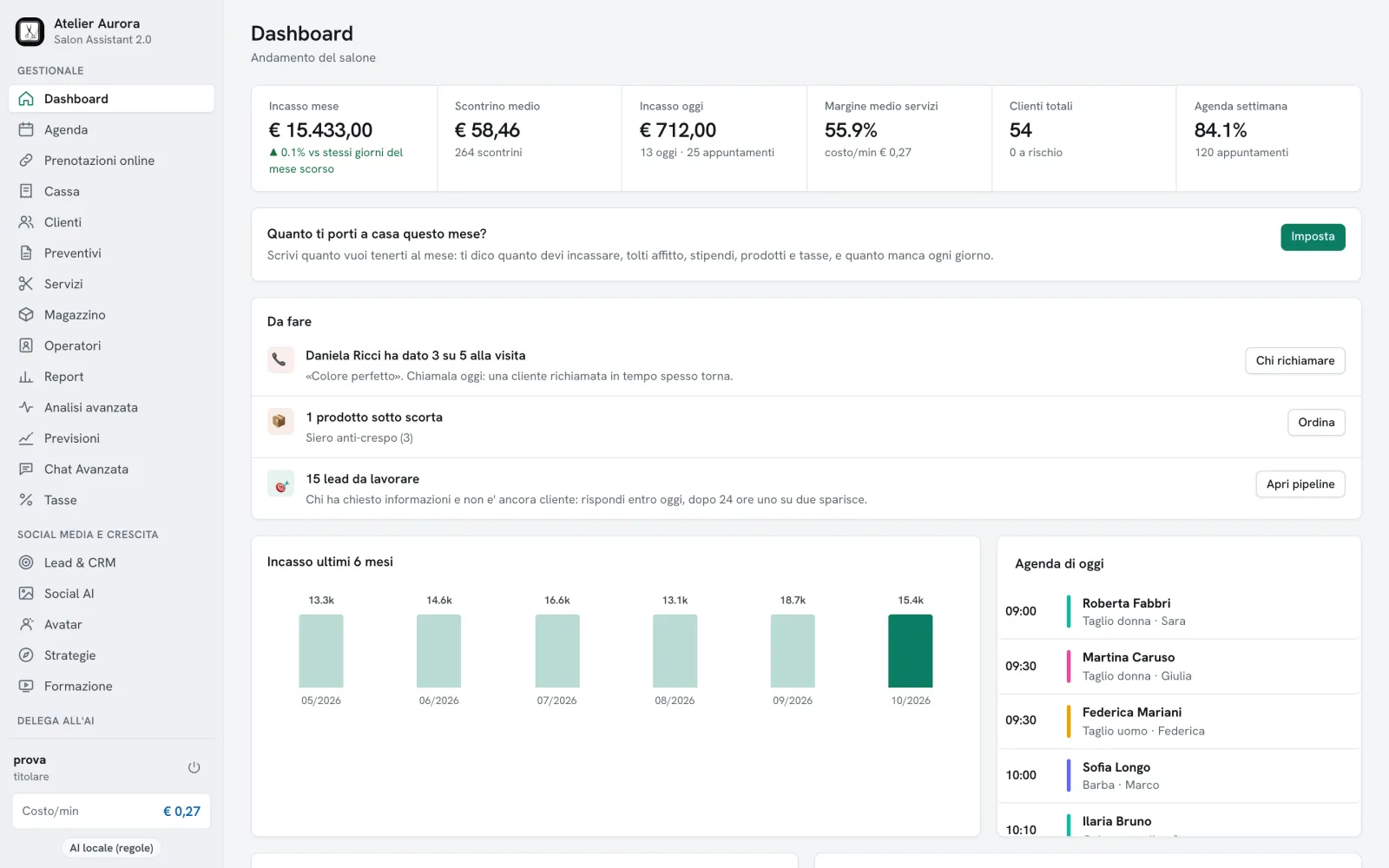The height and width of the screenshot is (868, 1389).
Task: Open Roberta Fabbri 09:00 appointment
Action: [x=1179, y=612]
